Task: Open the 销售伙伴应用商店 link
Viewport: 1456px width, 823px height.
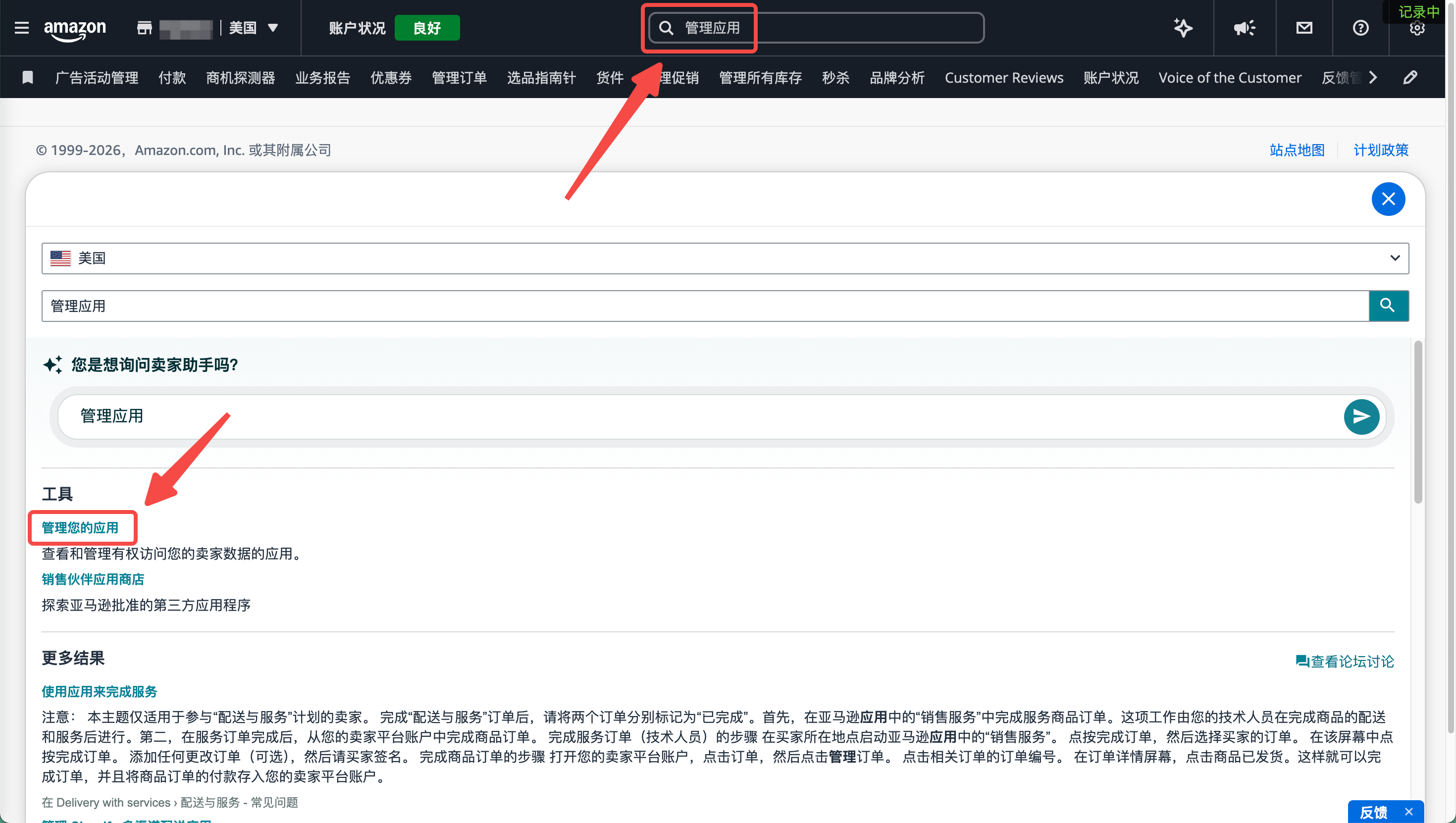Action: coord(93,579)
